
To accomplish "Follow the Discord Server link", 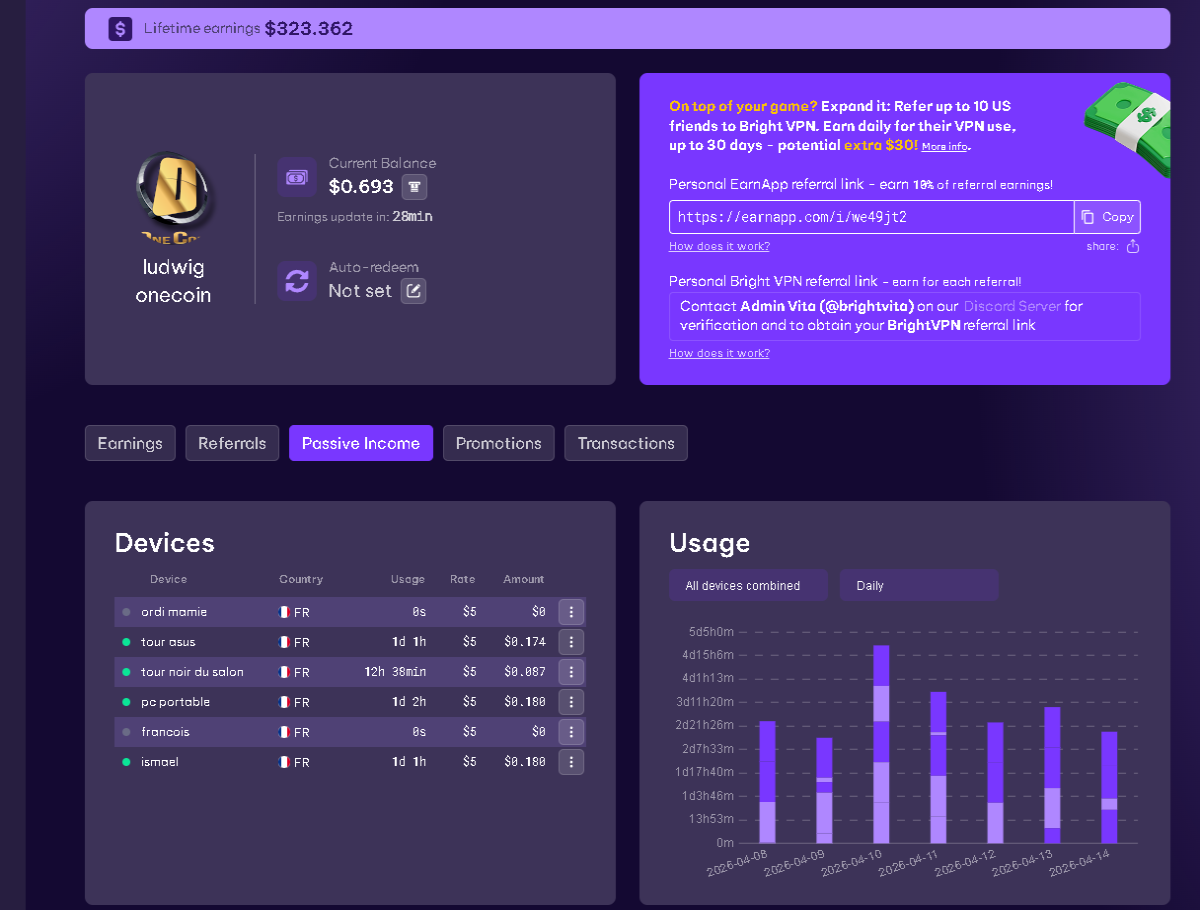I will click(1011, 306).
